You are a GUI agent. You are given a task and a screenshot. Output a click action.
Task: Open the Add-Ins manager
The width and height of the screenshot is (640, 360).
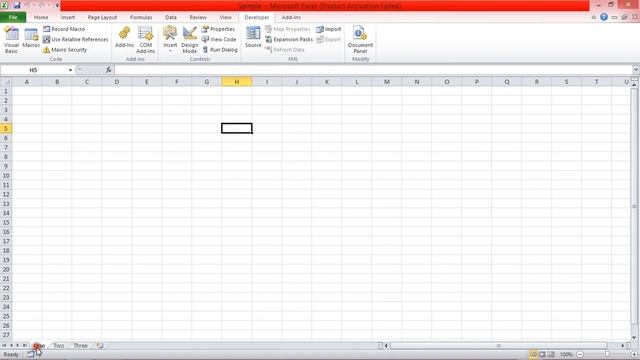(124, 37)
